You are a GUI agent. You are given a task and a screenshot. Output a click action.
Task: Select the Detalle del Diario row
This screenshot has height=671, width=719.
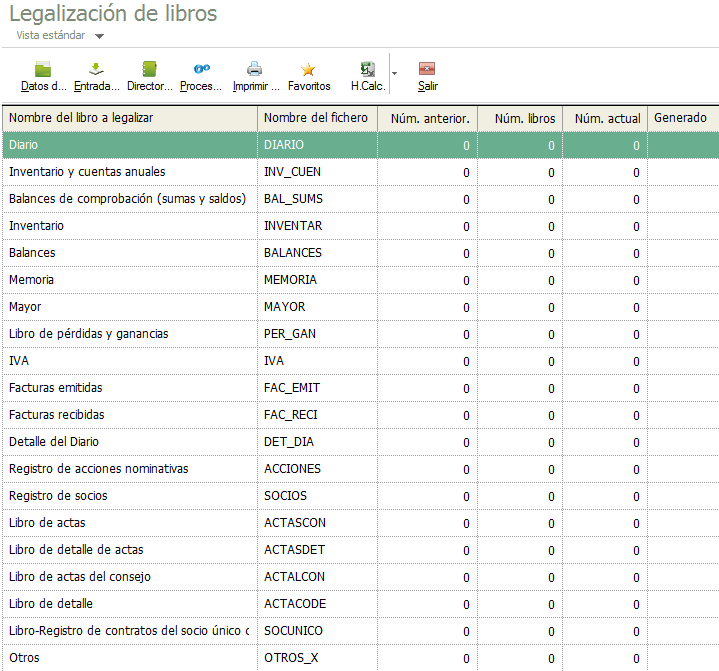point(361,442)
